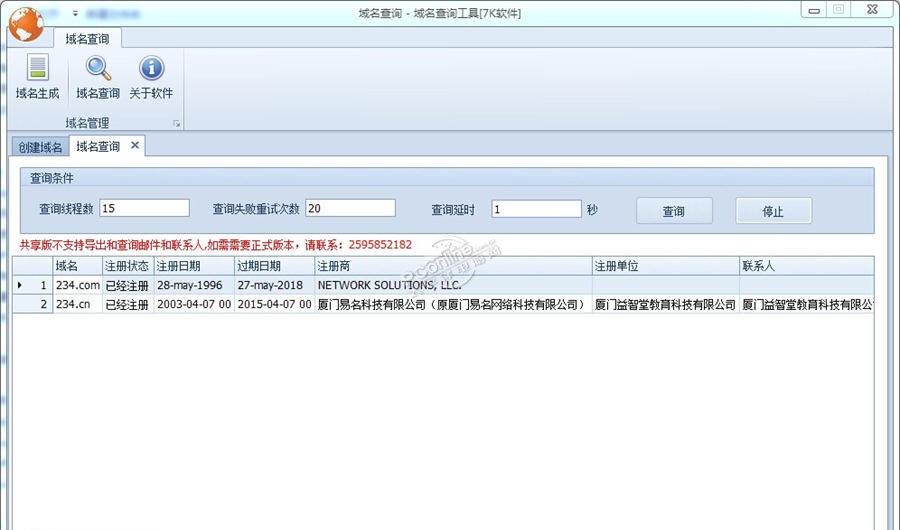The height and width of the screenshot is (530, 900).
Task: Sort by the 注册状态 column header
Action: pos(128,266)
